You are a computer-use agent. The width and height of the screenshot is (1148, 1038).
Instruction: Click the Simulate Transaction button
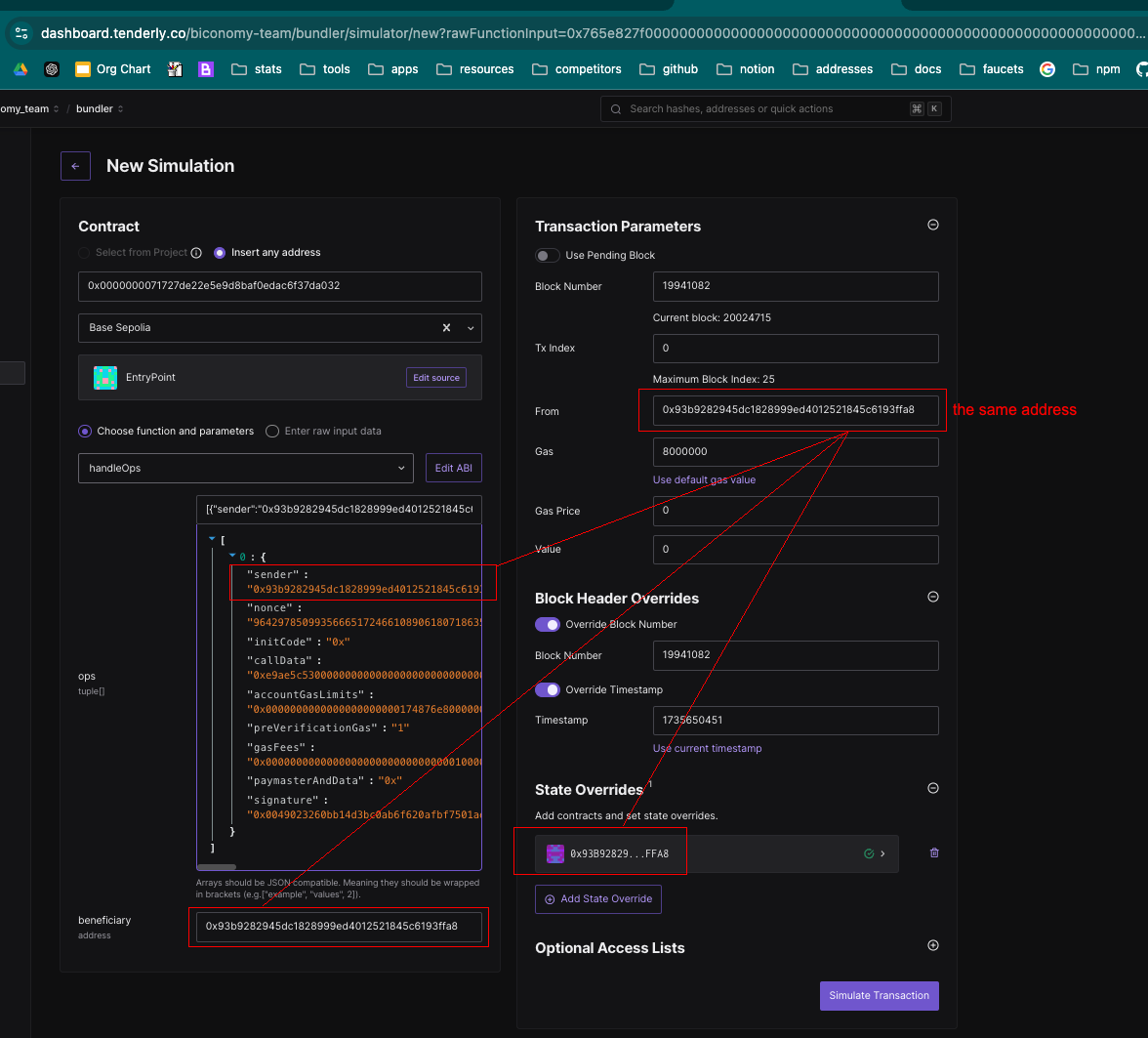(879, 995)
